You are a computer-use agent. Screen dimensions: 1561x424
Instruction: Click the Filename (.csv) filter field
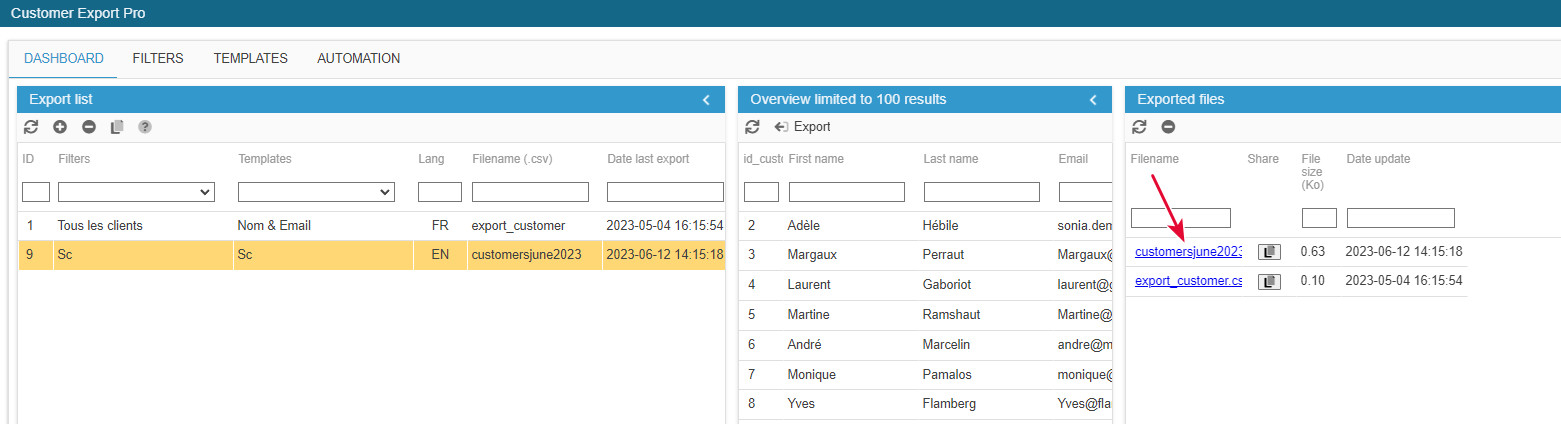pos(530,192)
